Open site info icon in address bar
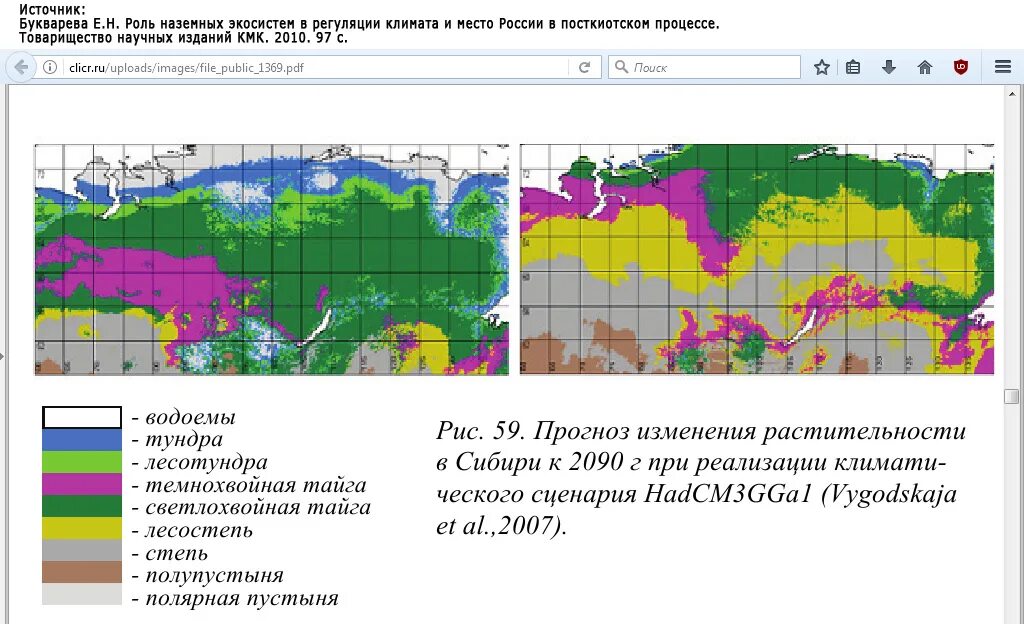 pos(50,67)
